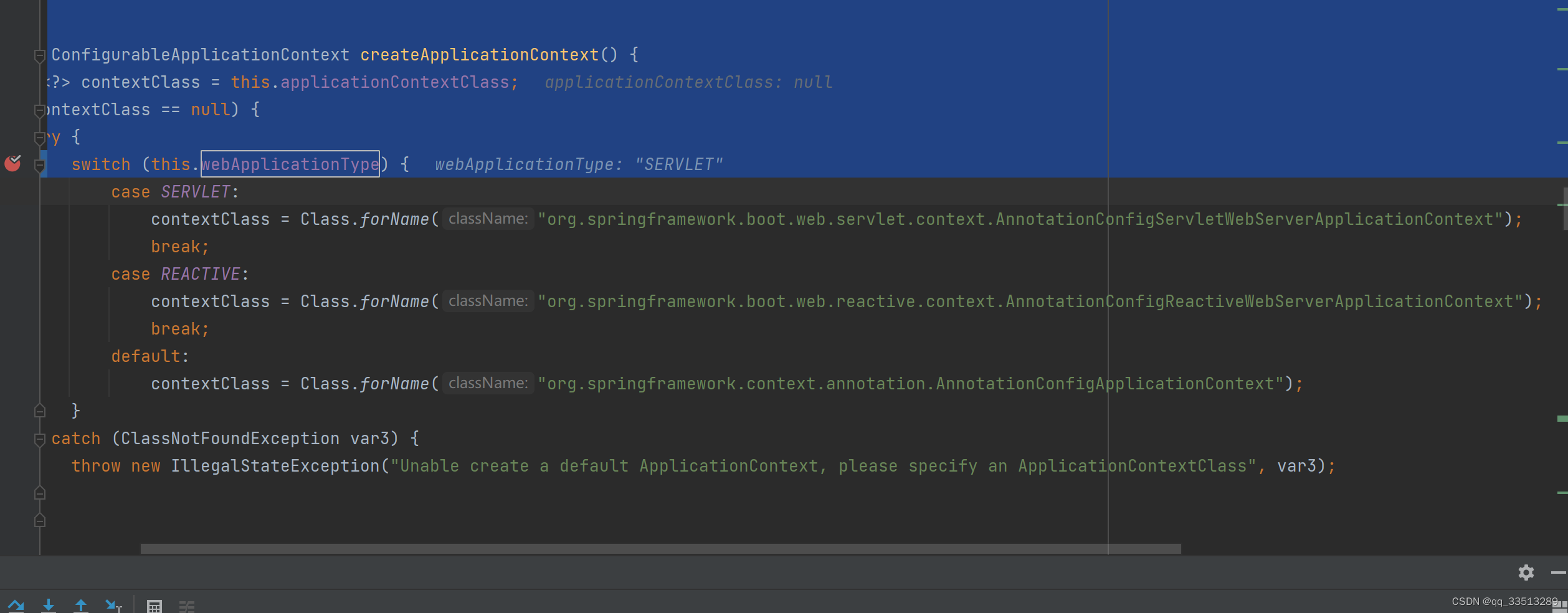Select the highlighted webApplicationType variable
Screen dimensions: 1568x613
click(289, 164)
